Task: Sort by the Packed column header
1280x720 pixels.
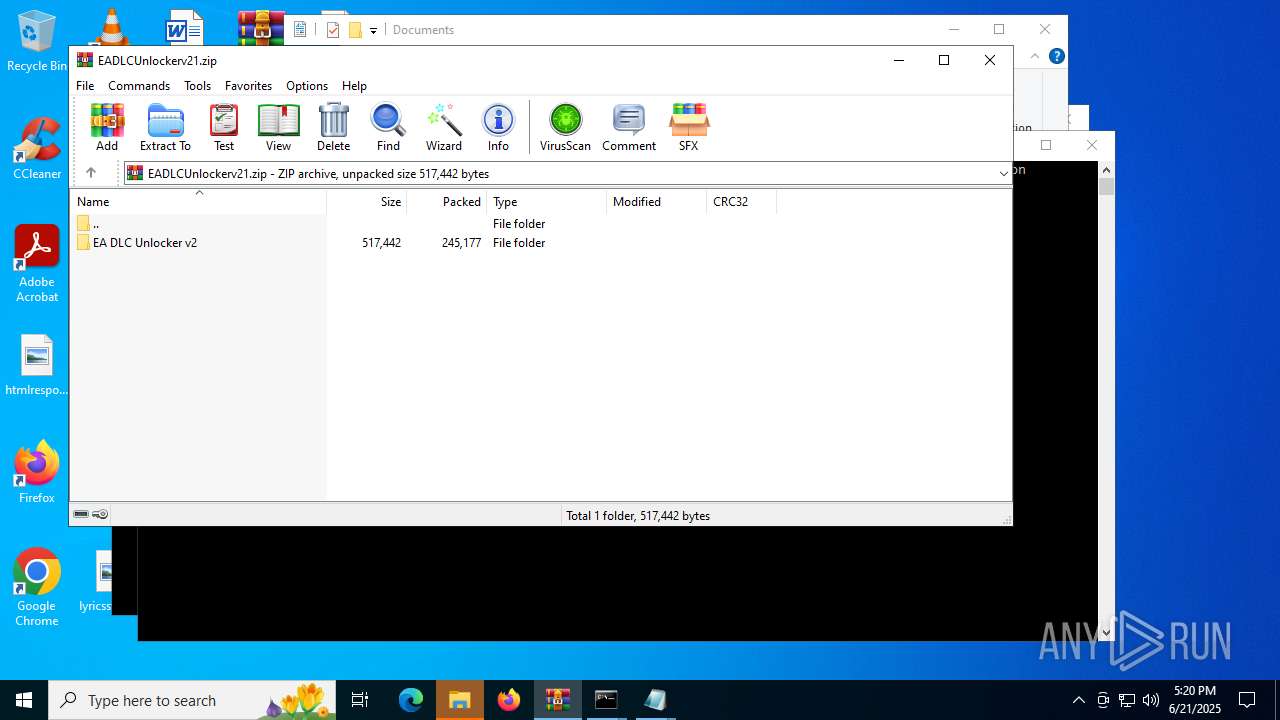Action: point(447,201)
